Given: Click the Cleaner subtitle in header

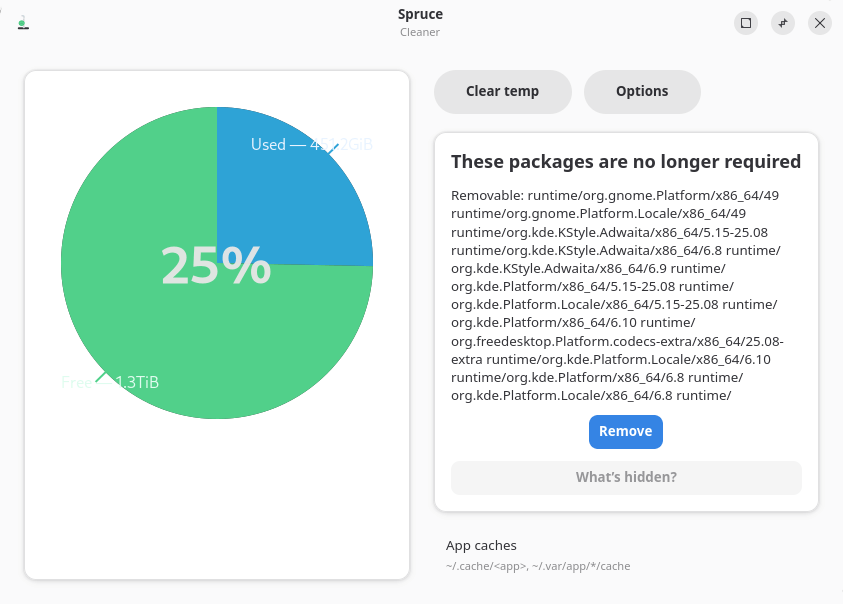Looking at the screenshot, I should [420, 32].
